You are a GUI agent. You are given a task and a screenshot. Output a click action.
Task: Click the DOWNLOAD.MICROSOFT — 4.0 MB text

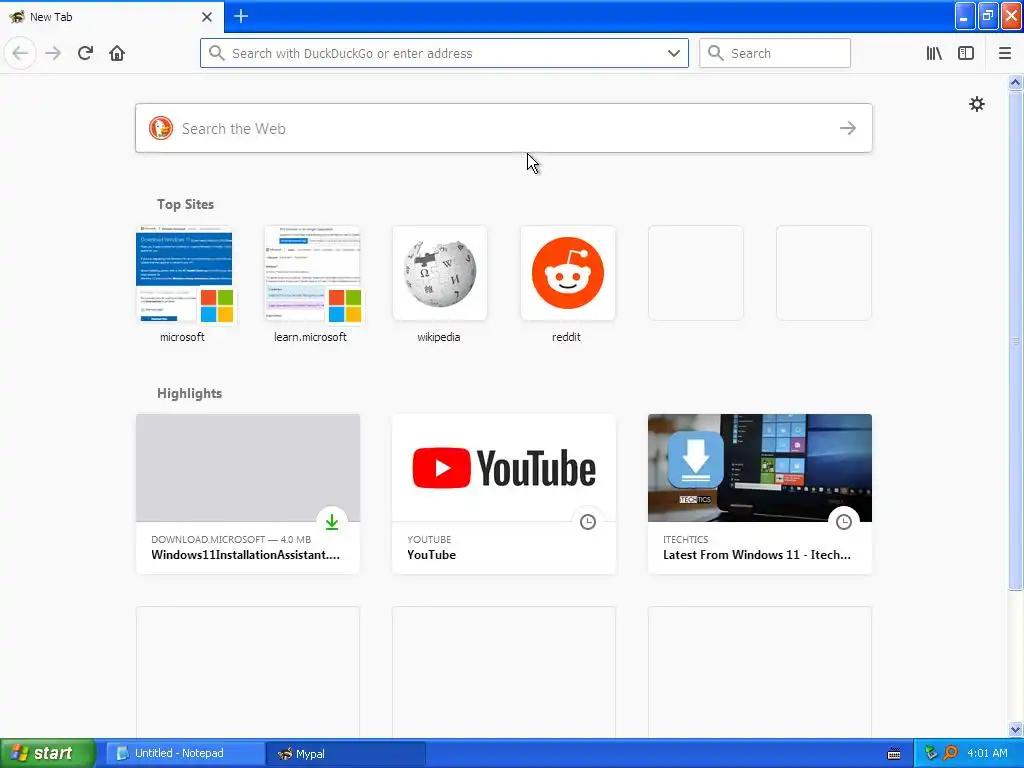pos(231,539)
